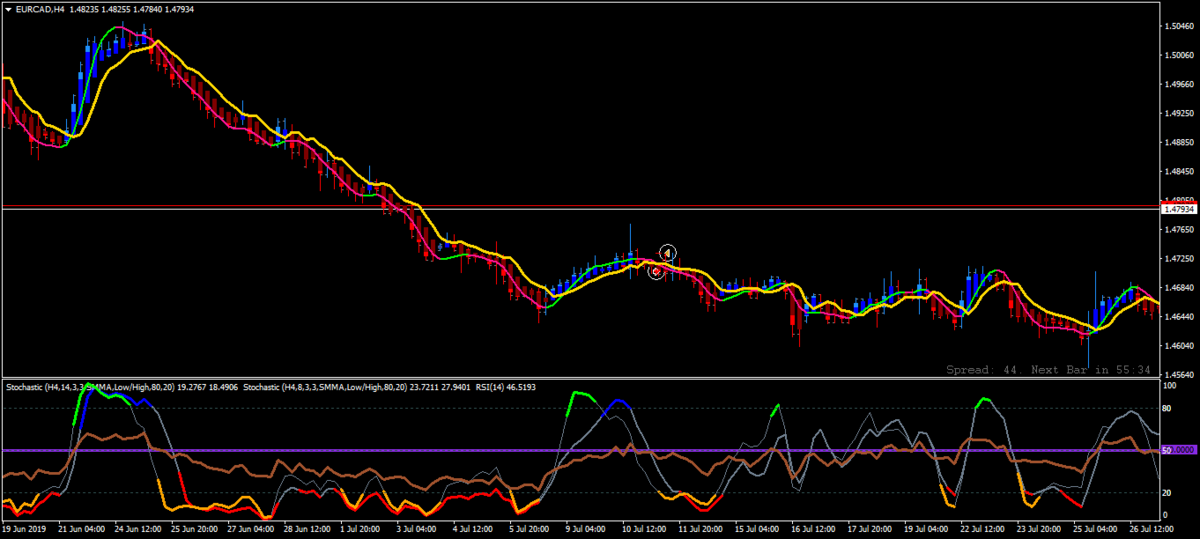The width and height of the screenshot is (1200, 539).
Task: Open the chart menu triangle beside EURCAD,H4
Action: (8, 8)
